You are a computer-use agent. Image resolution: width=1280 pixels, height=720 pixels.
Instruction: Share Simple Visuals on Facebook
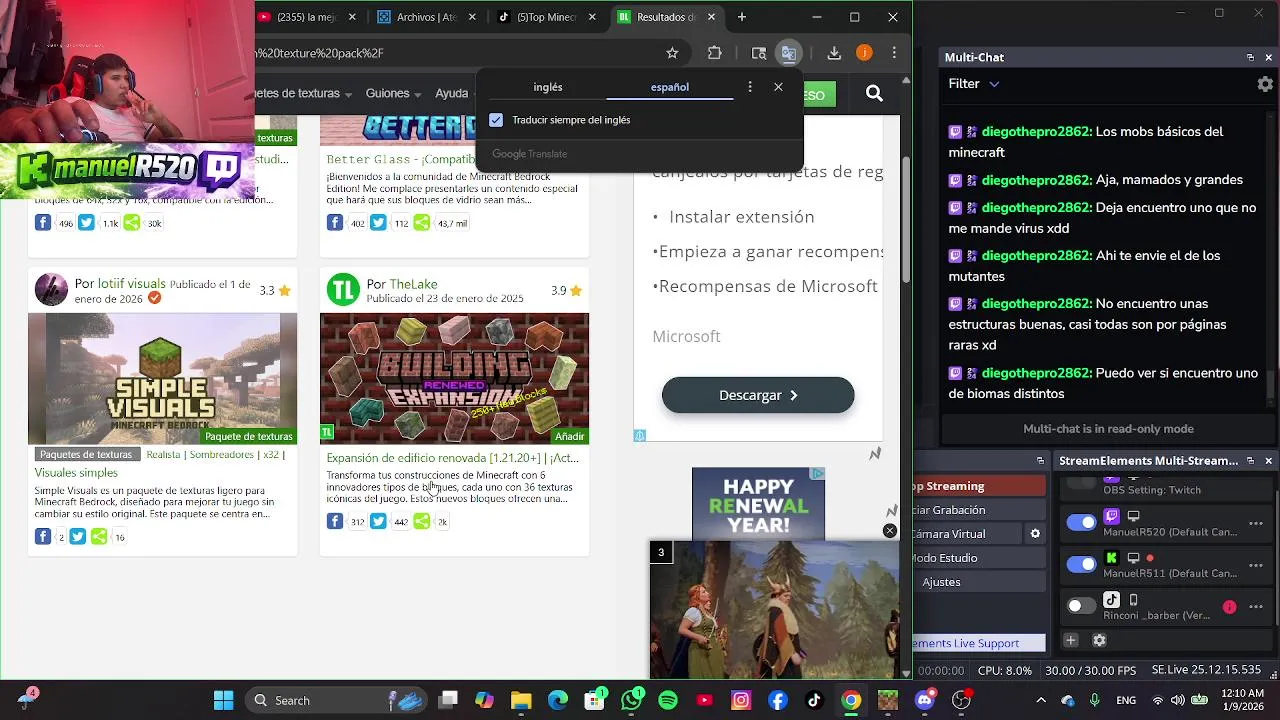(43, 537)
